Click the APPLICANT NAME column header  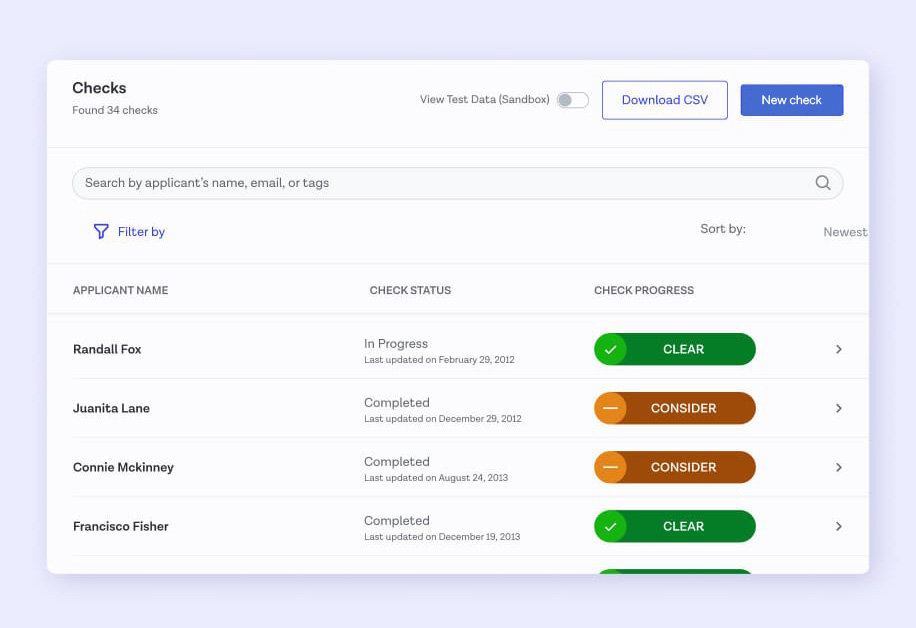tap(120, 290)
